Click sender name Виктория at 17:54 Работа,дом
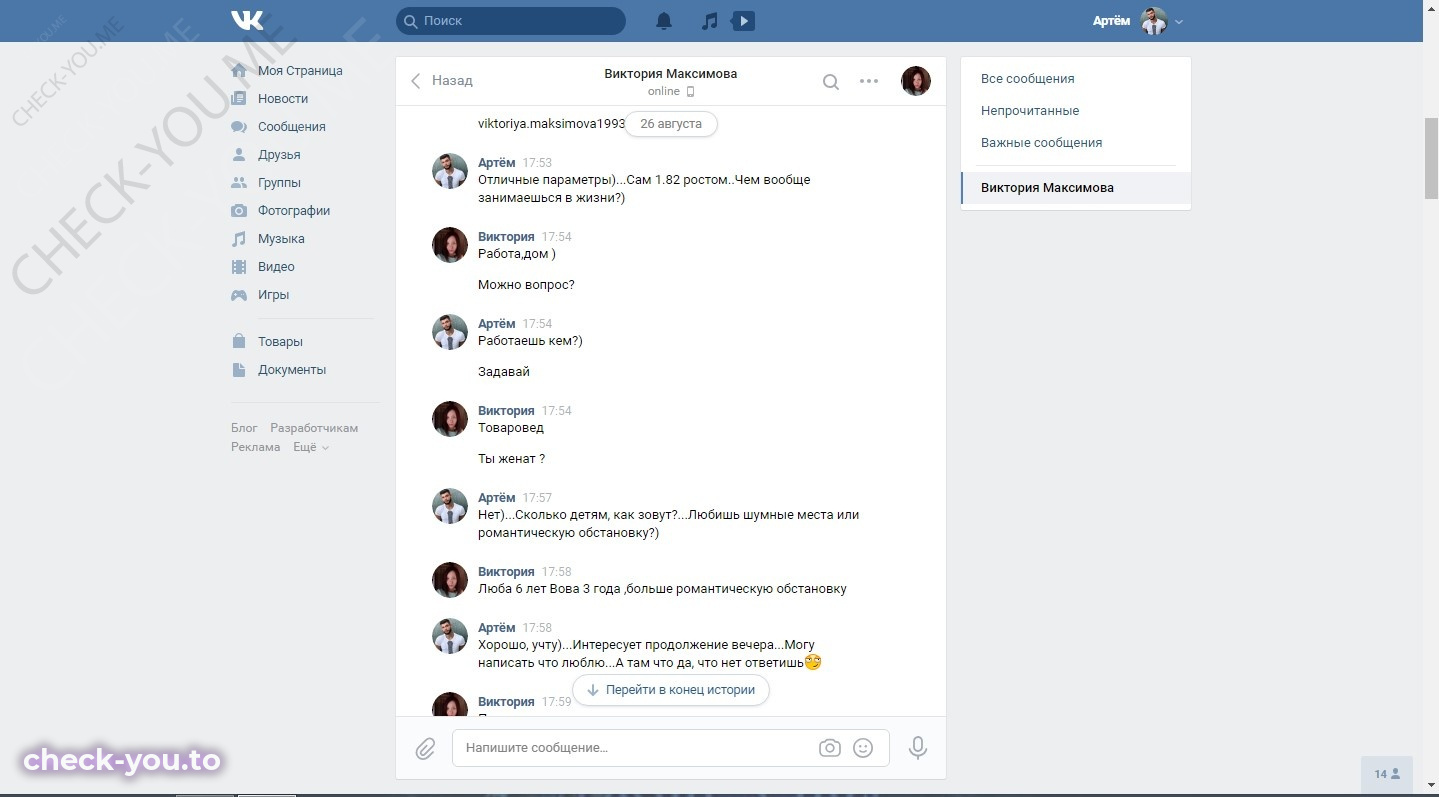This screenshot has height=797, width=1439. [x=506, y=237]
